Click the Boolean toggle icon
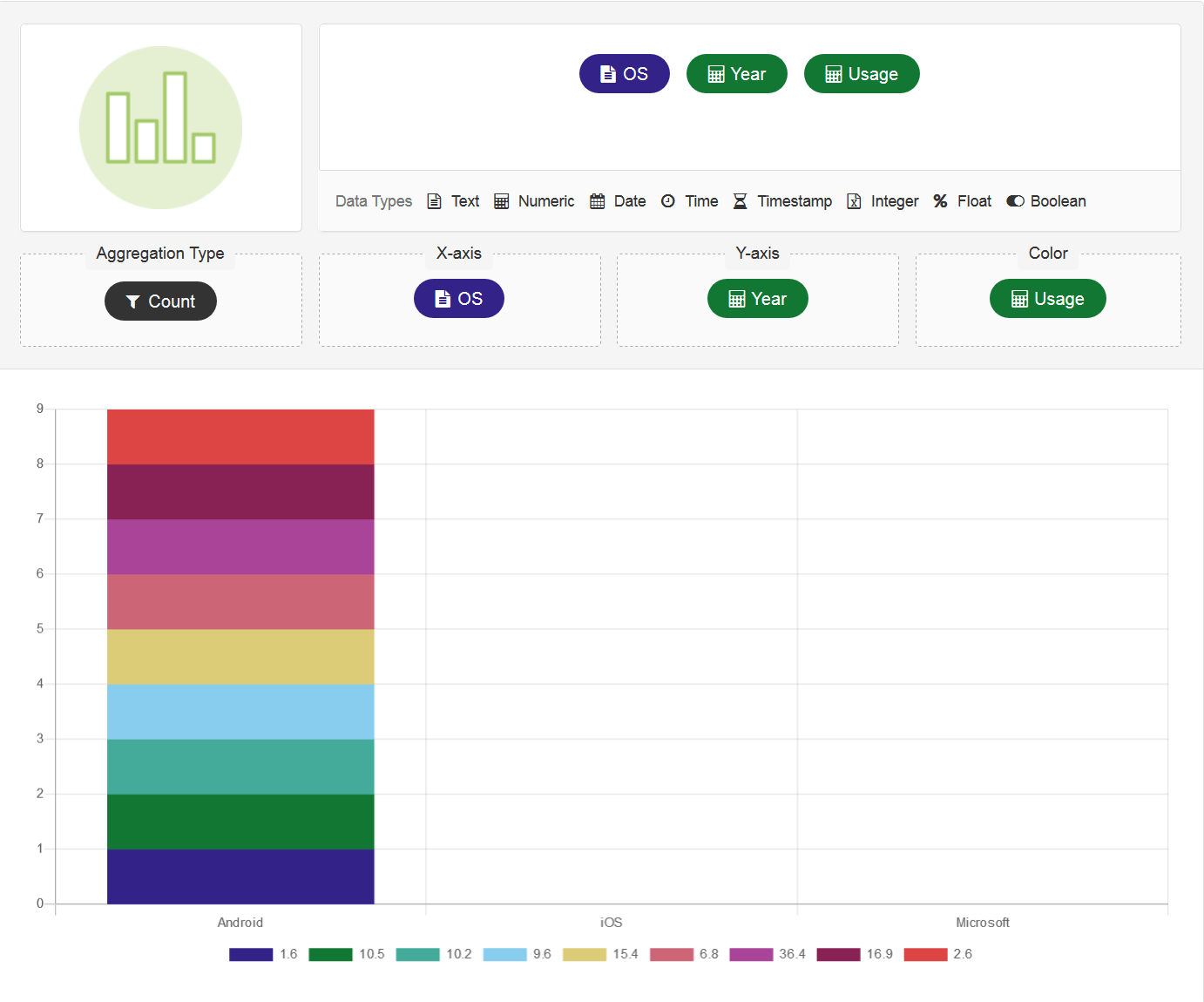The width and height of the screenshot is (1204, 1002). (1015, 201)
